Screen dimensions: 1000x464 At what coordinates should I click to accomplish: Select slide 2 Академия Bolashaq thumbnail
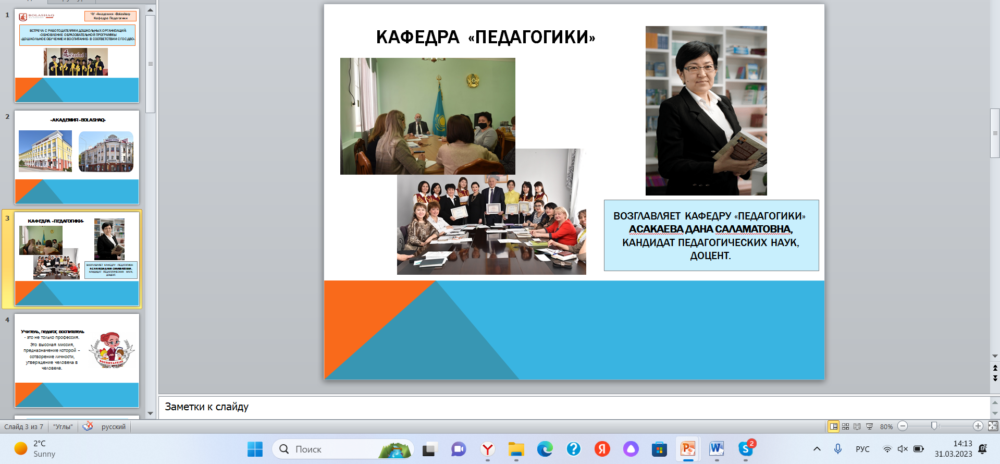pos(77,157)
